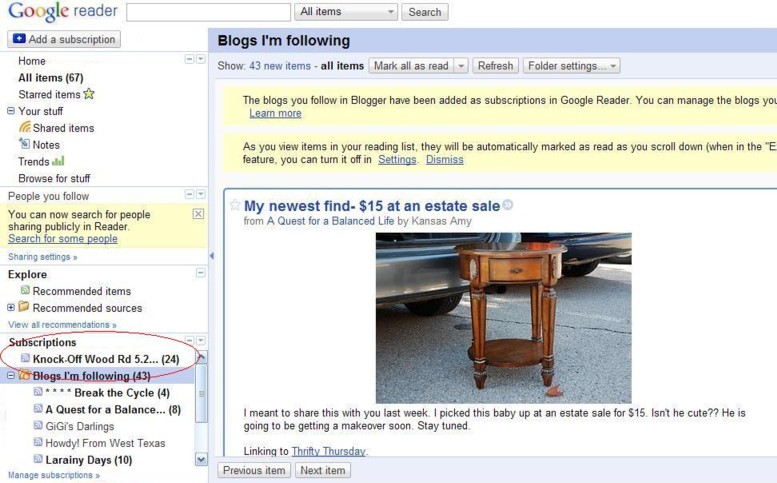Open Manage subscriptions
Viewport: 777px width, 483px height.
[54, 475]
